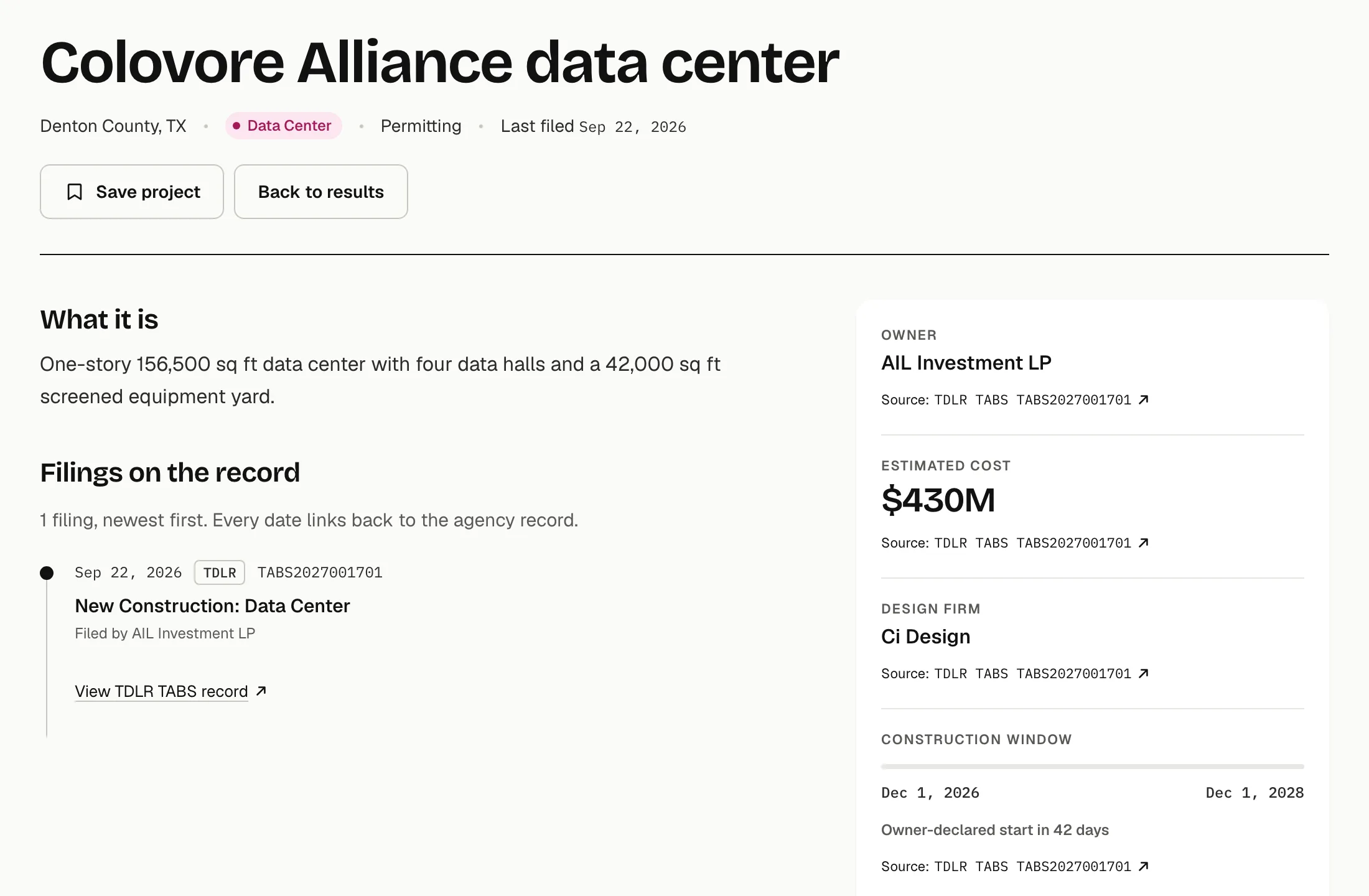Viewport: 1369px width, 896px height.
Task: Click the construction window progress bar
Action: click(x=1093, y=767)
